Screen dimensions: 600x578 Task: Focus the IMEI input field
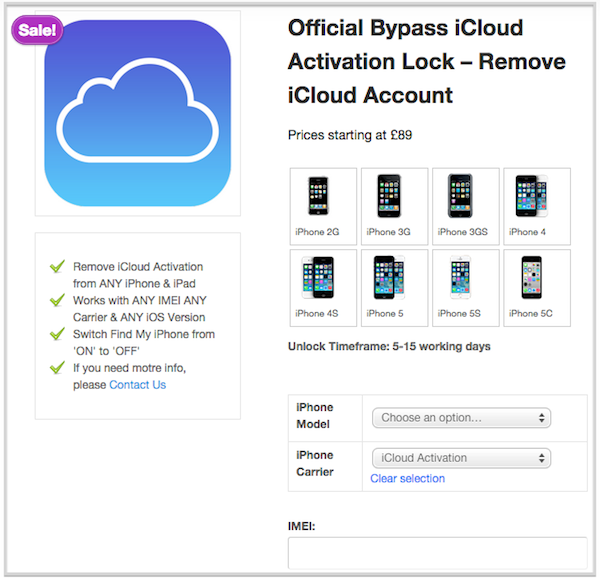(437, 553)
